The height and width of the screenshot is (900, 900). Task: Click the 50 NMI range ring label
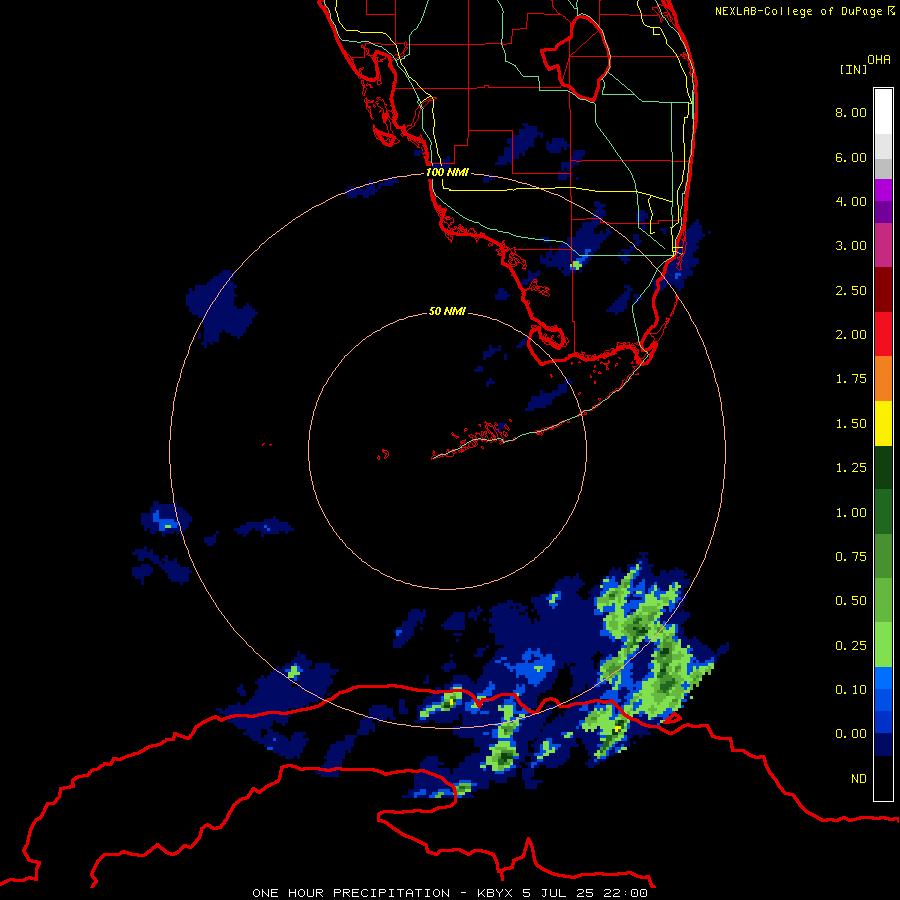coord(447,311)
